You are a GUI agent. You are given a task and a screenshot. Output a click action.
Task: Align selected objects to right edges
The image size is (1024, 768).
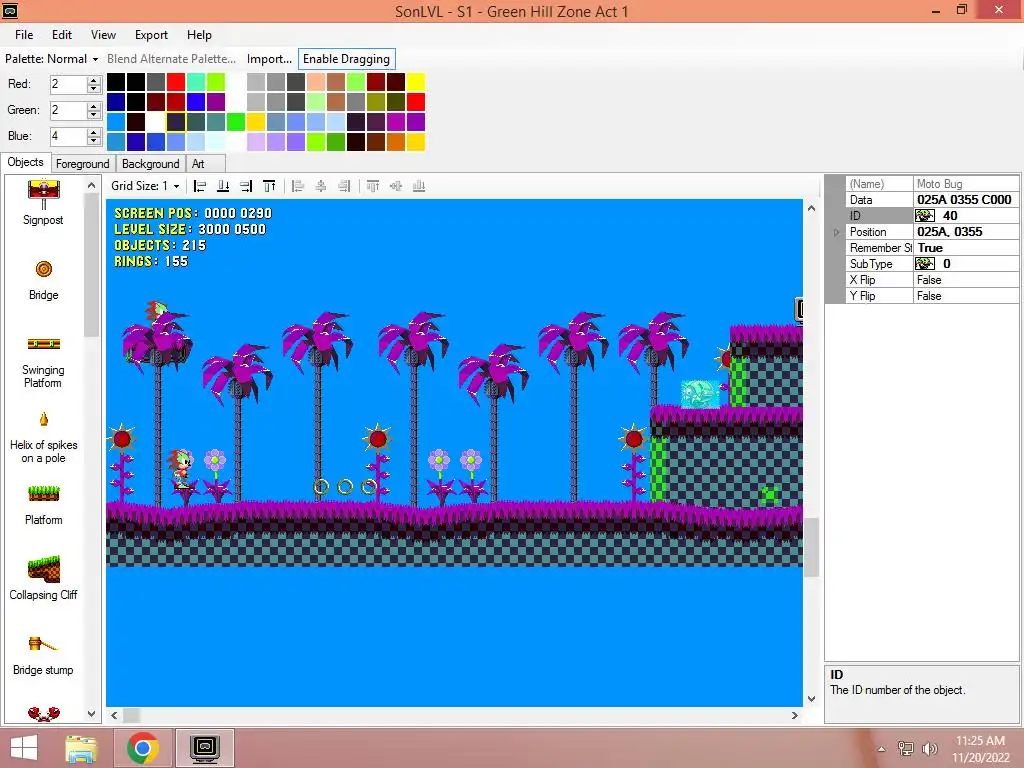coord(246,186)
